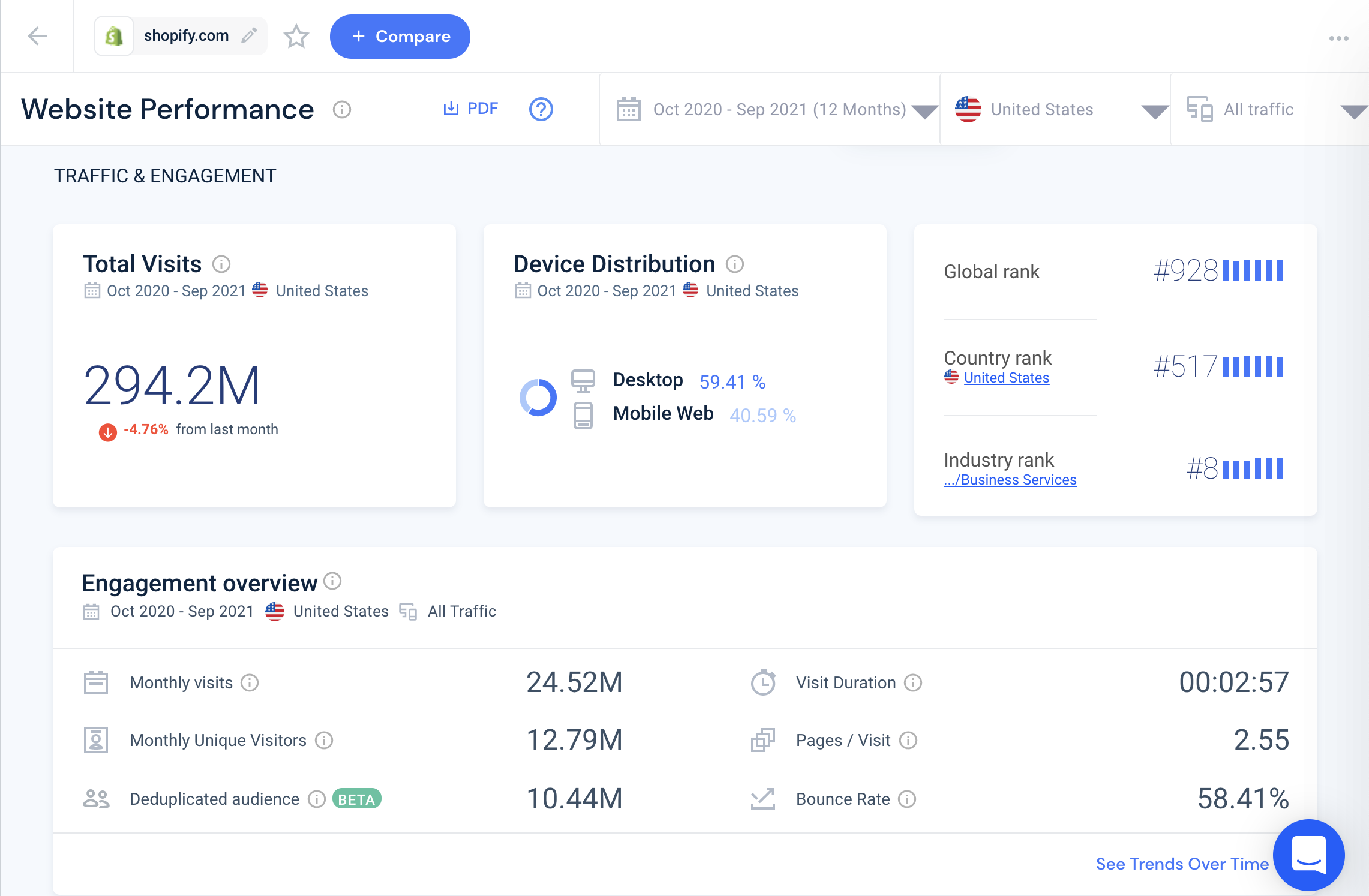Show info for Monthly Unique Visitors
1369x896 pixels.
click(x=324, y=741)
